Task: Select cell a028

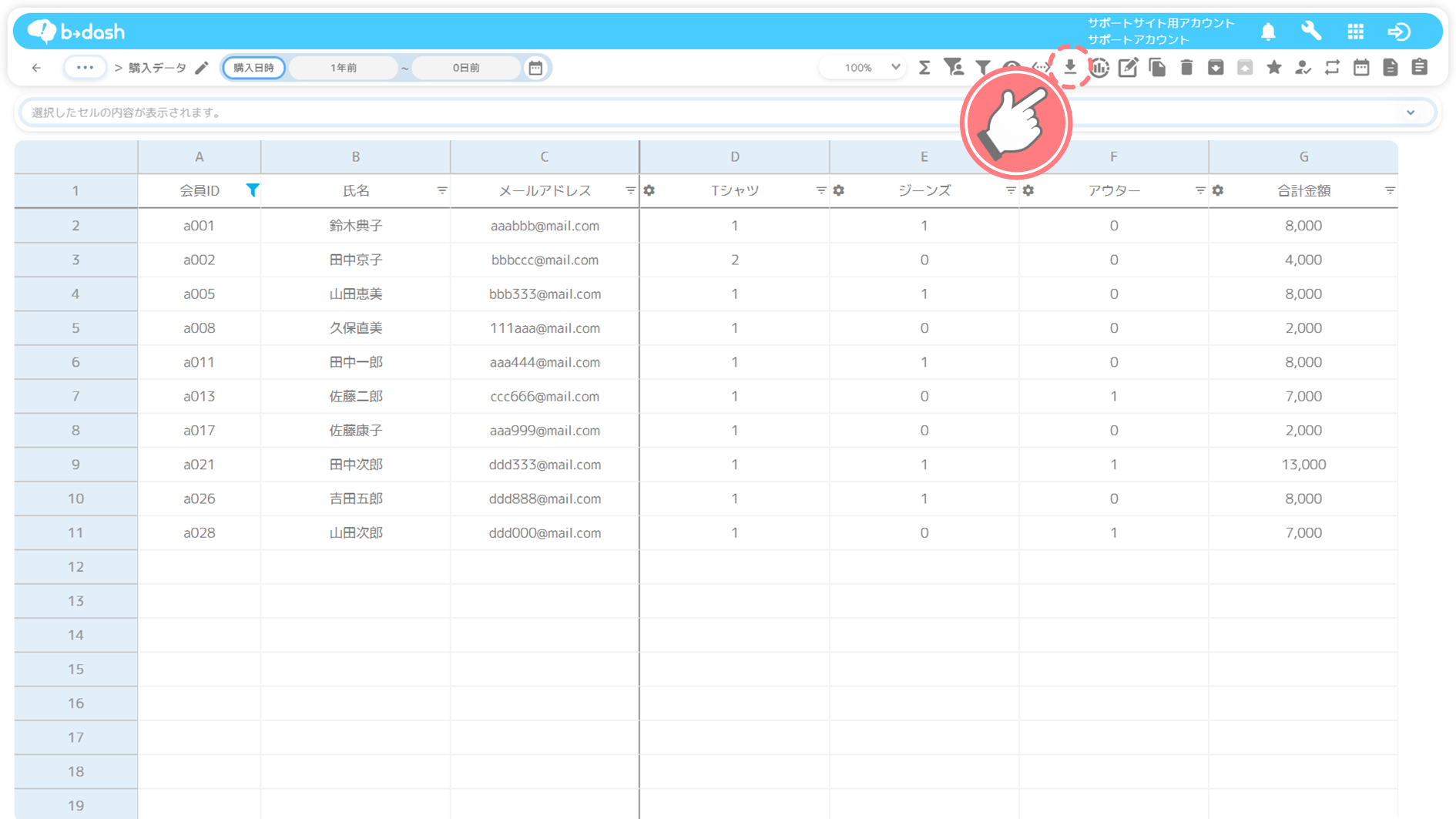Action: 200,532
